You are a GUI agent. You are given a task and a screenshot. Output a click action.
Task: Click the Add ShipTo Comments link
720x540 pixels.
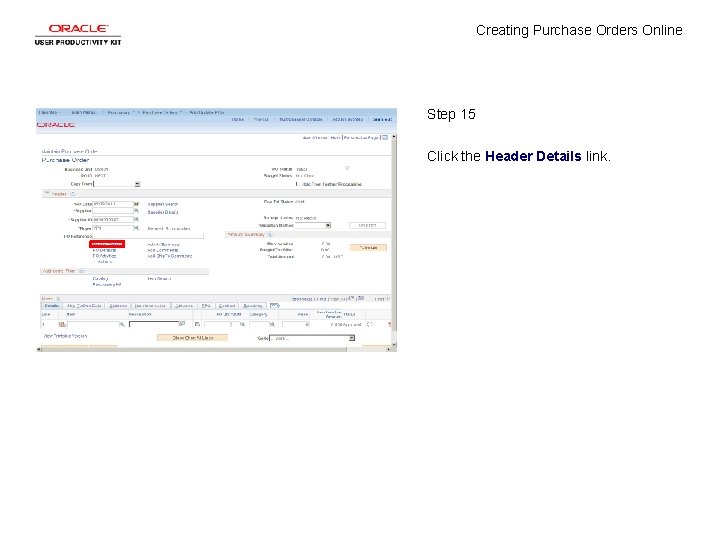click(x=170, y=256)
